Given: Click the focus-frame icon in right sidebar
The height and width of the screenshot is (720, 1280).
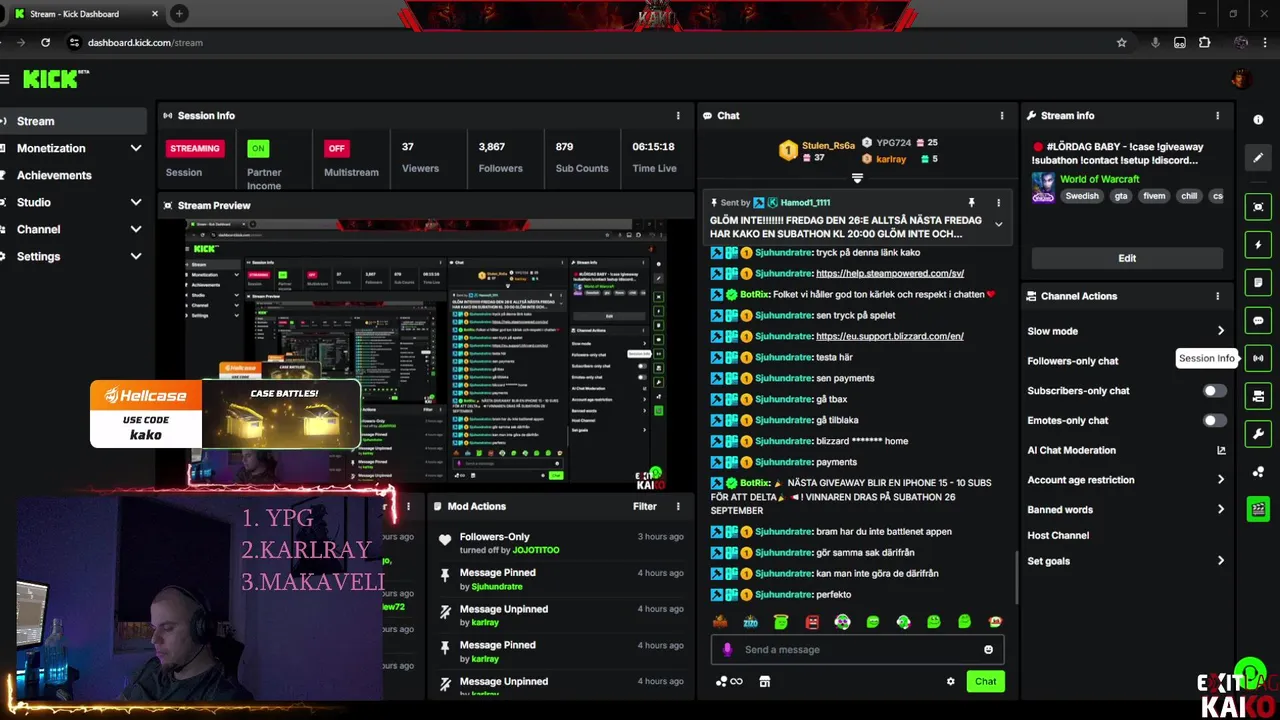Looking at the screenshot, I should coord(1258,207).
